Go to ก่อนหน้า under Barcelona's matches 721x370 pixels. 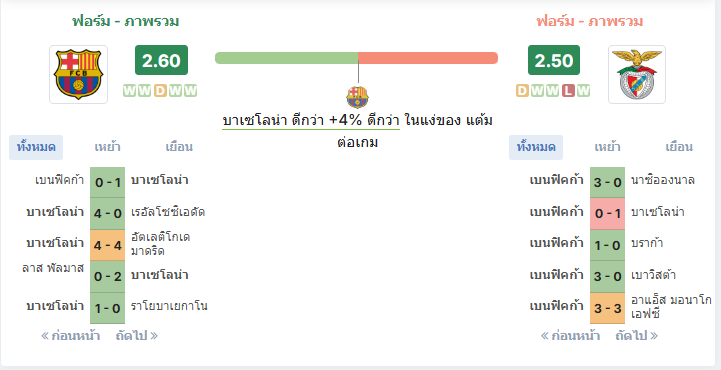(70, 336)
